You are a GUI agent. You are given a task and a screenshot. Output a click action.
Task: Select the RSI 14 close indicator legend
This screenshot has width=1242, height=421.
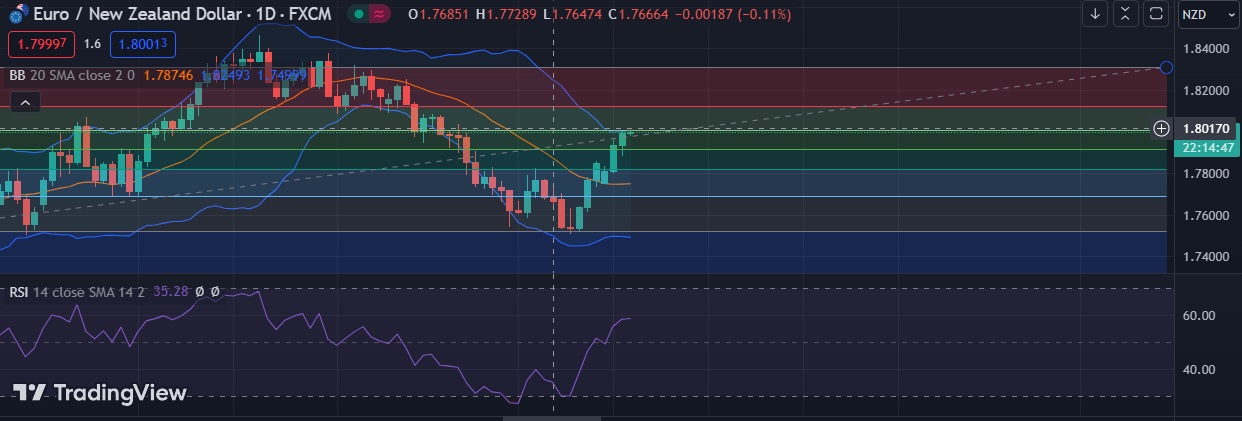point(77,292)
